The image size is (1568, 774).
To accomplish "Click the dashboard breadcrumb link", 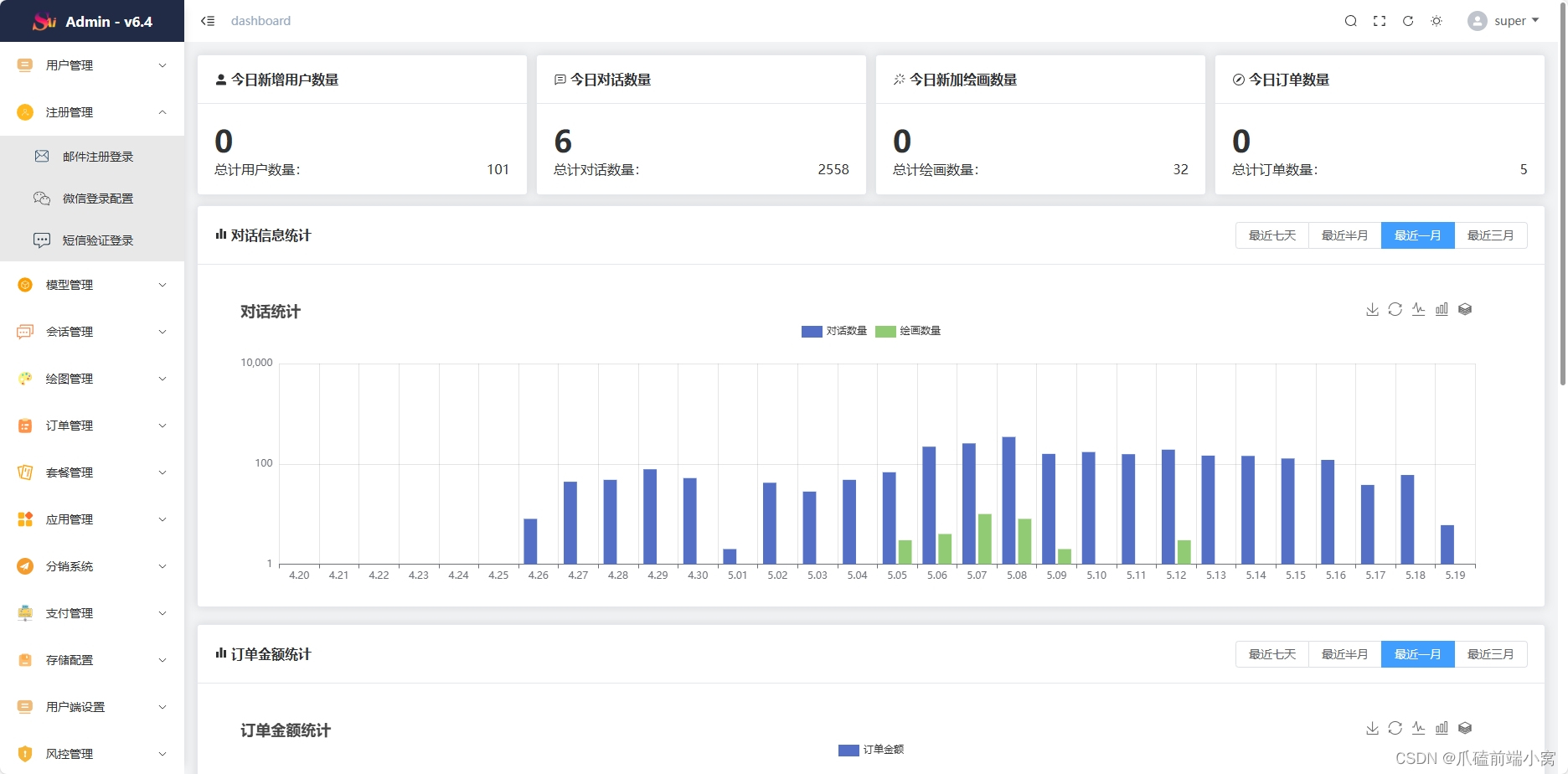I will point(260,21).
